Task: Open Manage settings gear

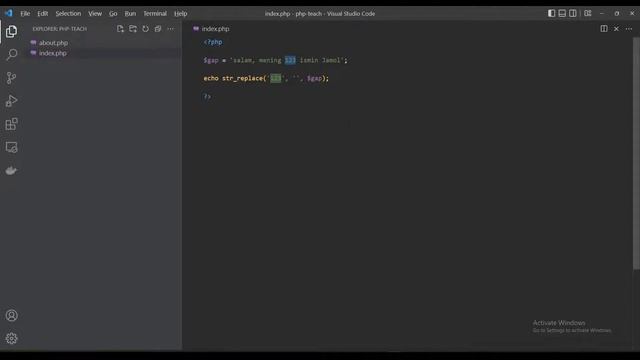Action: (x=11, y=338)
